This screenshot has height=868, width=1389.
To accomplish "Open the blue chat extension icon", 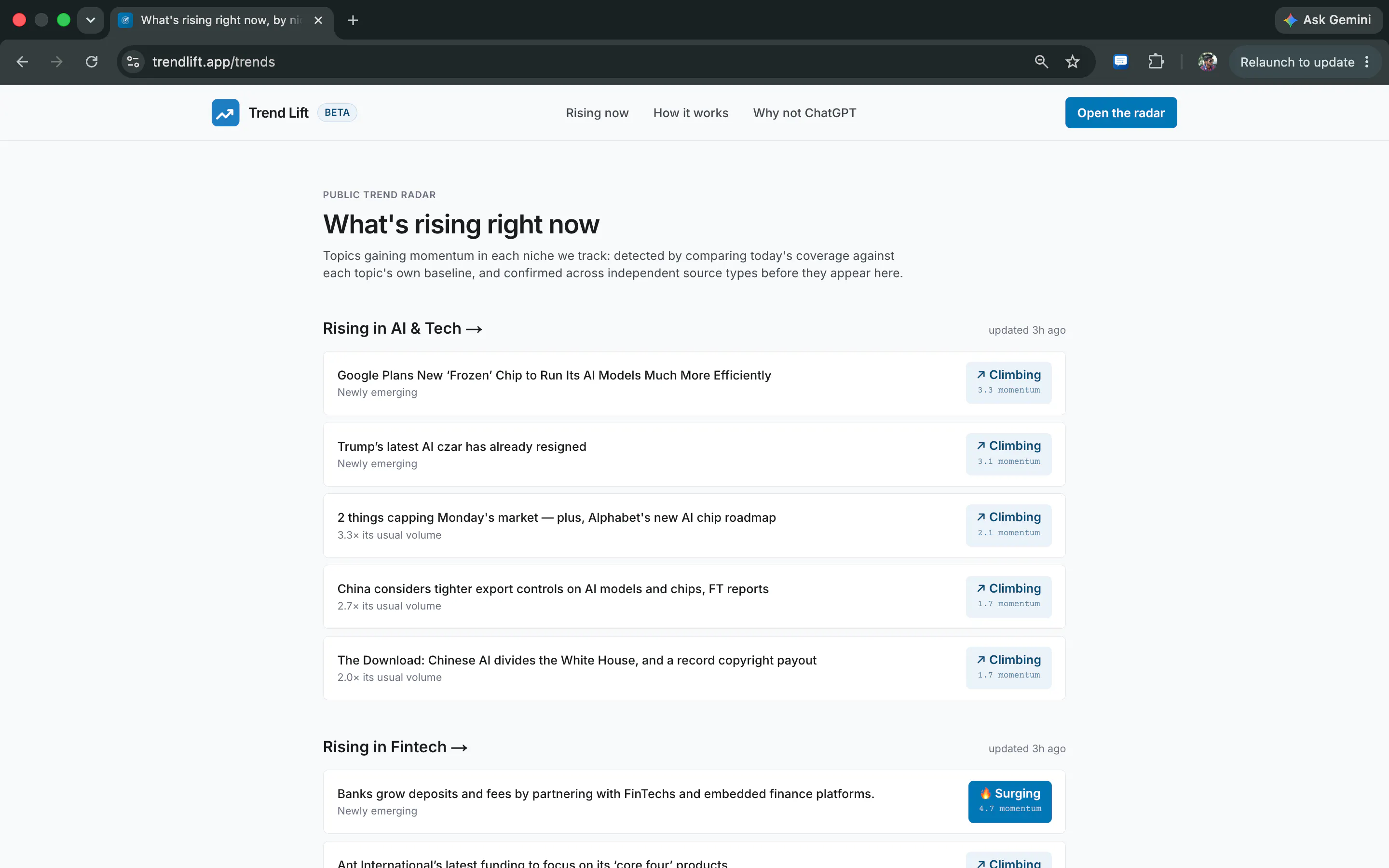I will (x=1120, y=61).
